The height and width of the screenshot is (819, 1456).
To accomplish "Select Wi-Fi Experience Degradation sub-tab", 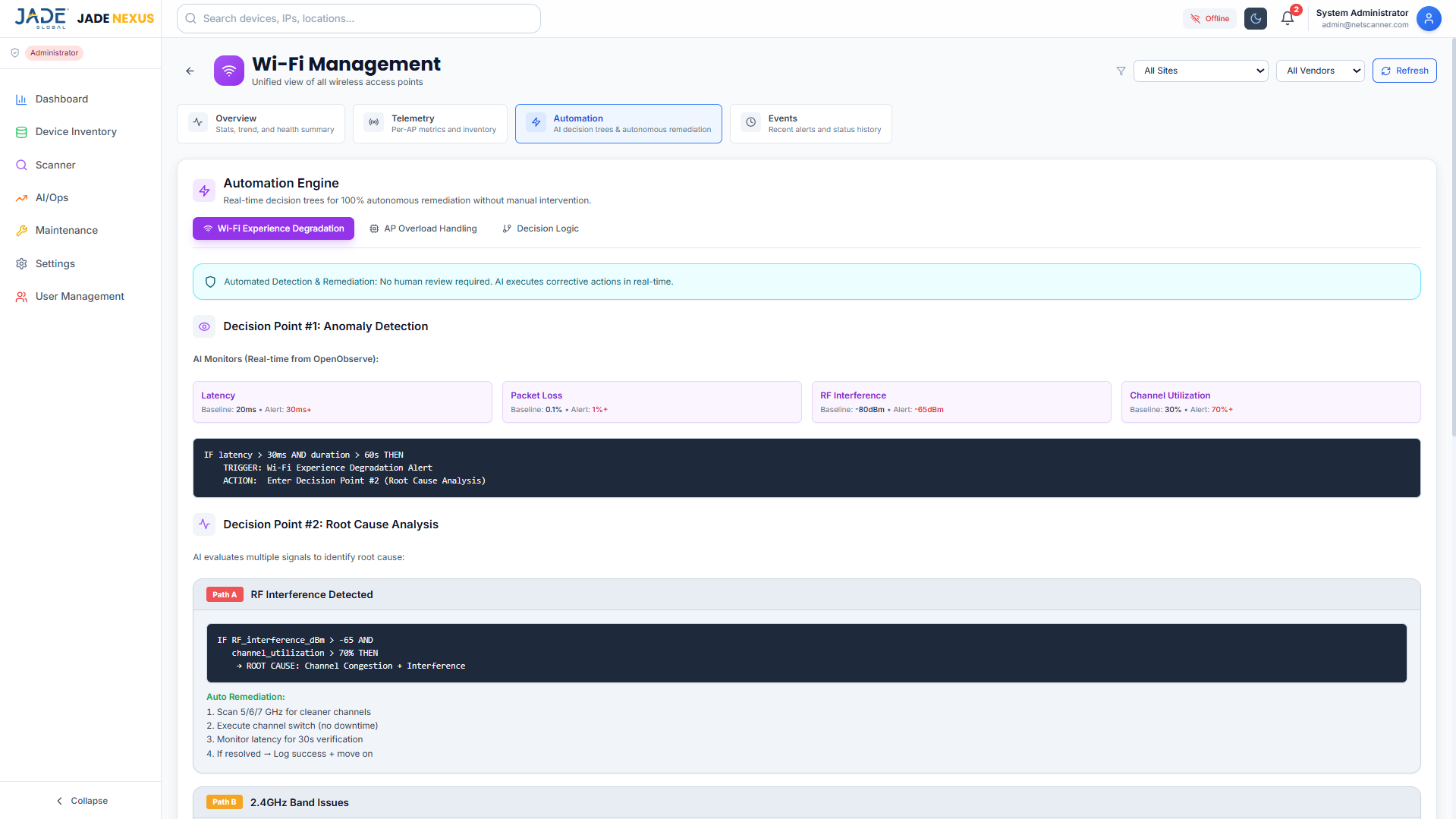I will [273, 228].
